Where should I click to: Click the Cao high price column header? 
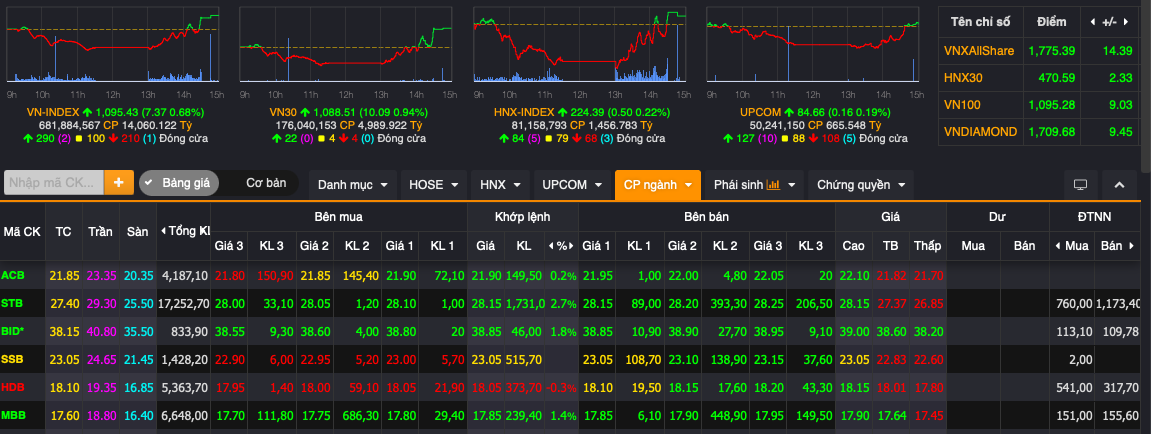(853, 245)
